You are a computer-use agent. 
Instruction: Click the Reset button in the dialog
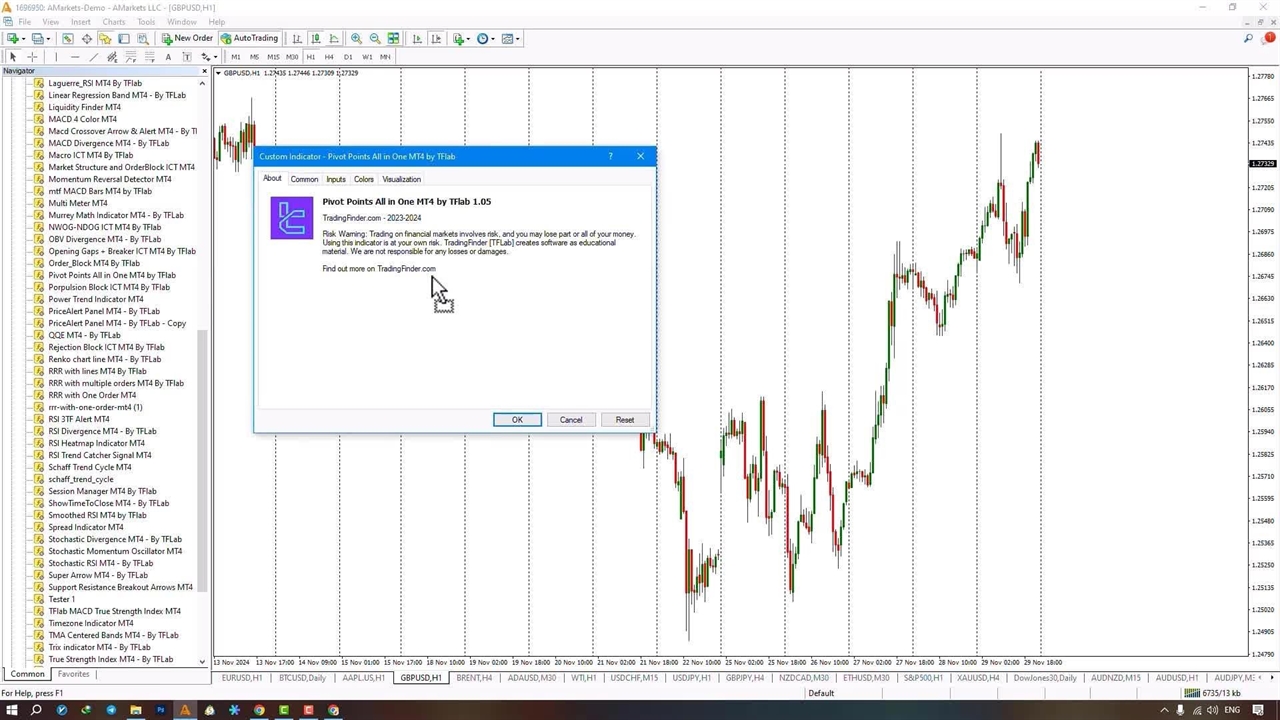[624, 420]
